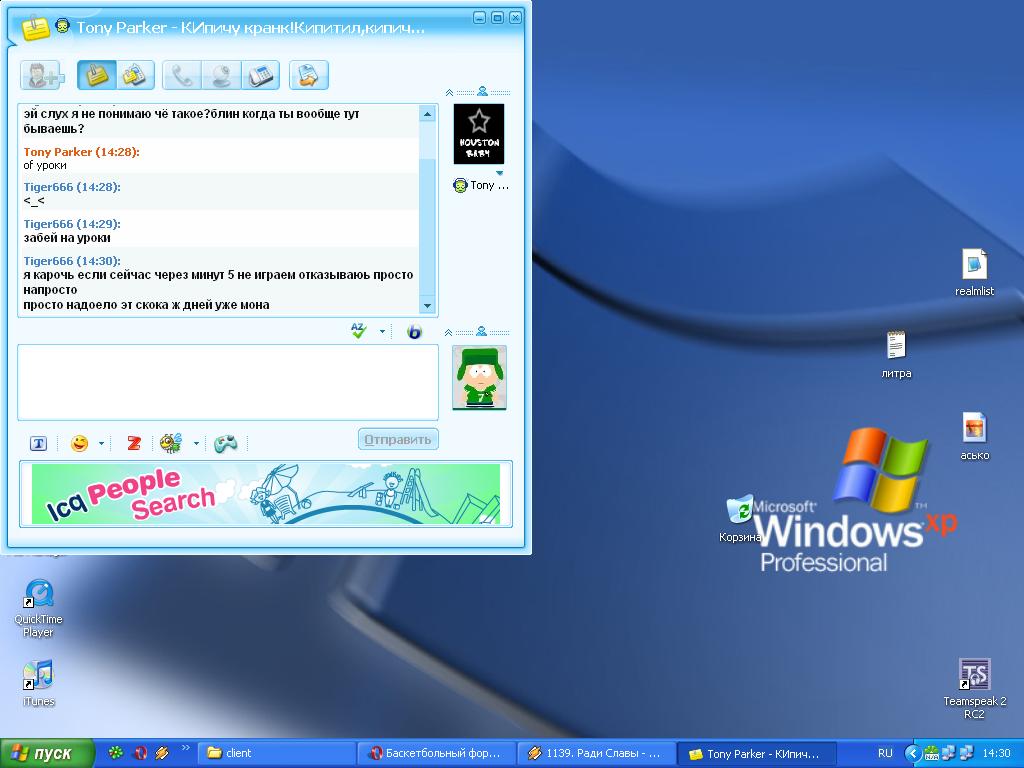Focus the message input text area

tap(228, 382)
